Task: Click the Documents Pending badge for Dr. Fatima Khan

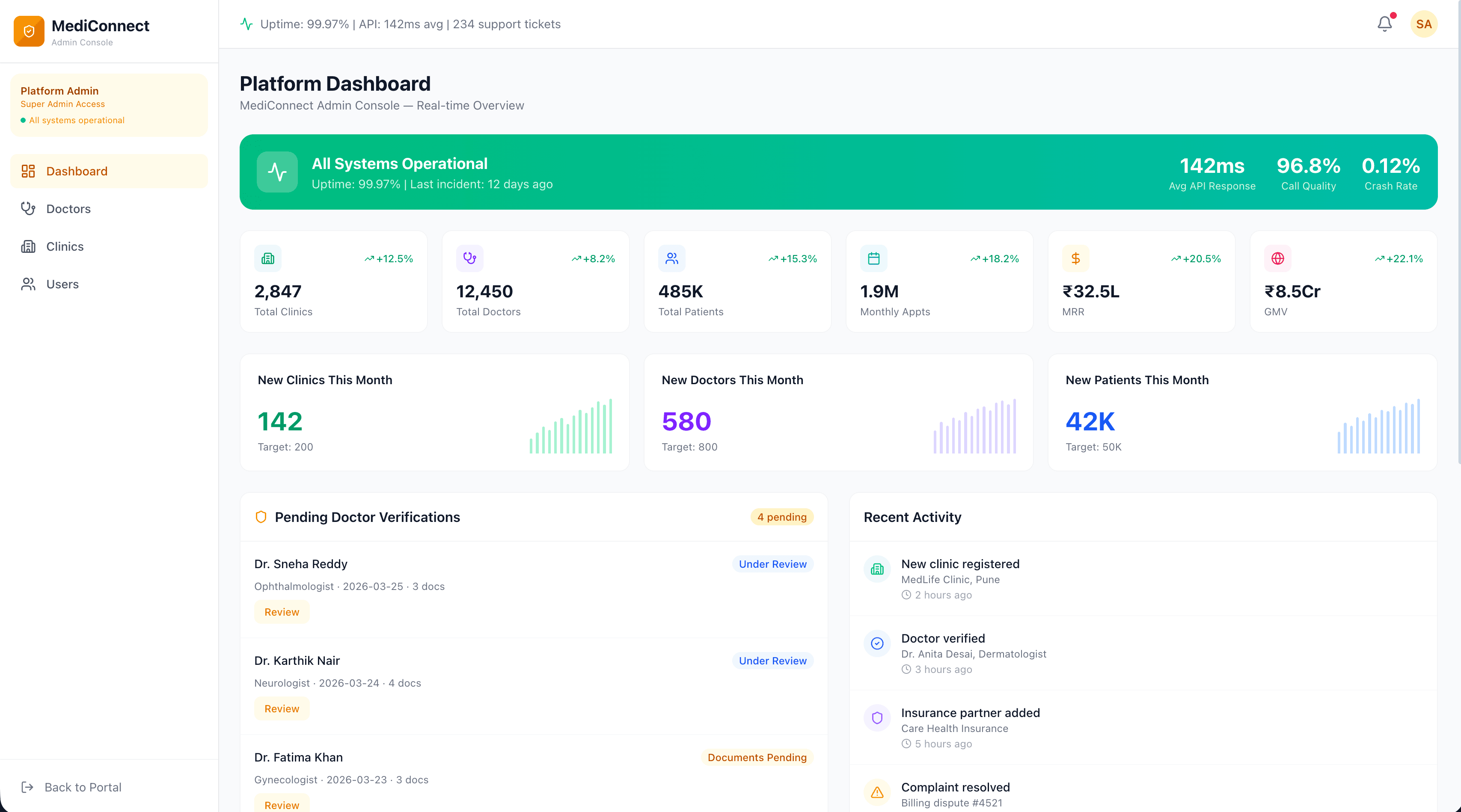Action: pyautogui.click(x=757, y=758)
